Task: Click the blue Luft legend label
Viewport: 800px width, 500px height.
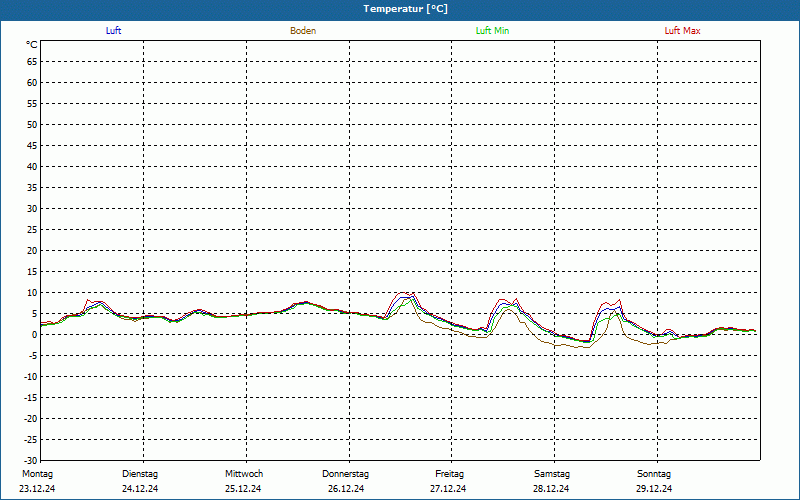Action: [113, 31]
